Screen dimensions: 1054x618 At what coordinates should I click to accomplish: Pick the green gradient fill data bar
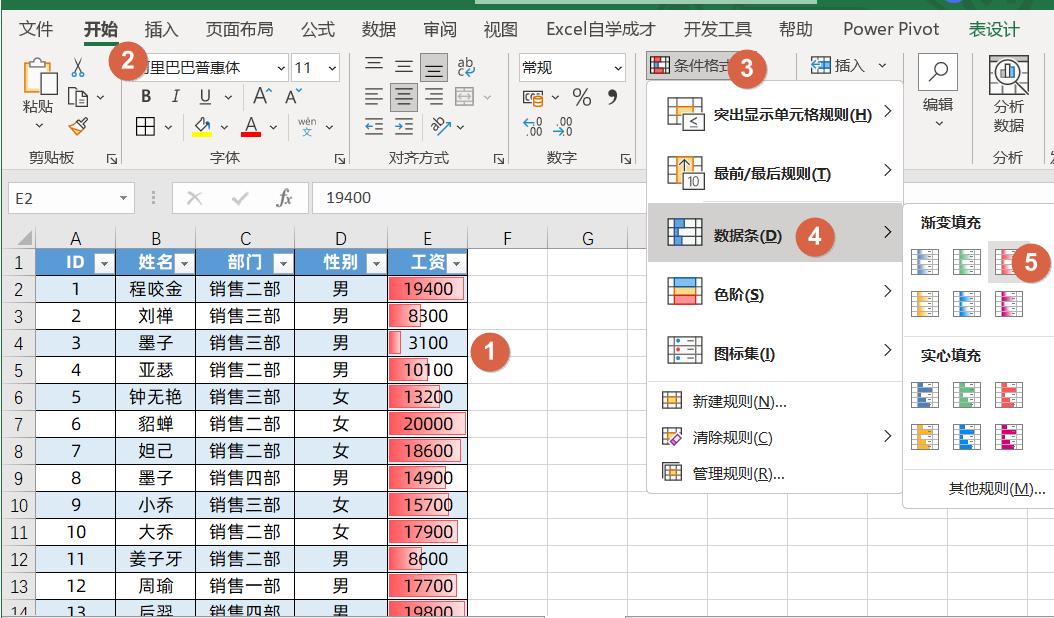(968, 261)
